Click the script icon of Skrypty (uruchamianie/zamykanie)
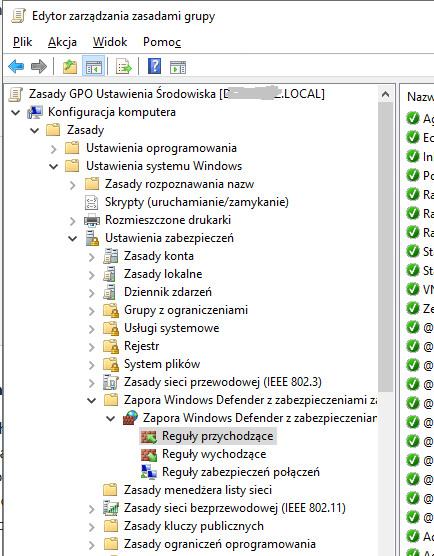 91,202
